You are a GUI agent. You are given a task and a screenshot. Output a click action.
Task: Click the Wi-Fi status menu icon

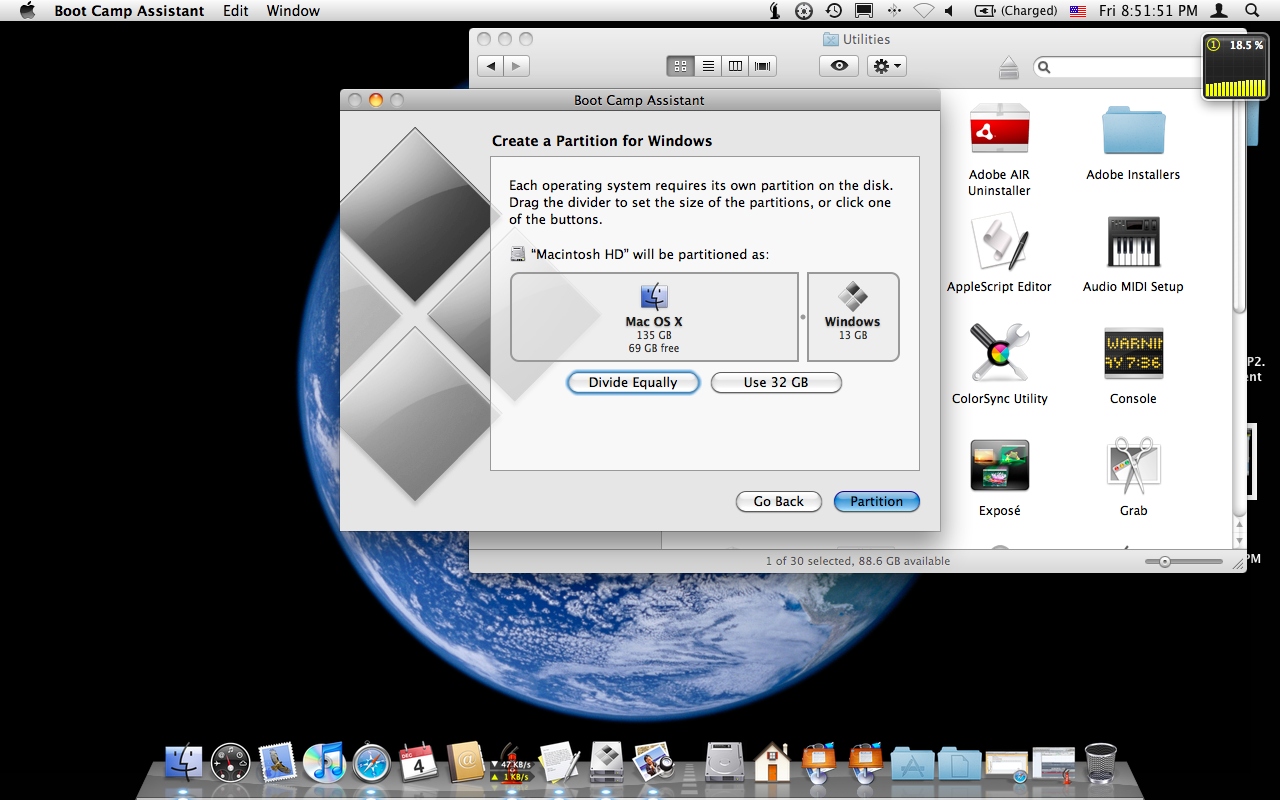click(924, 11)
